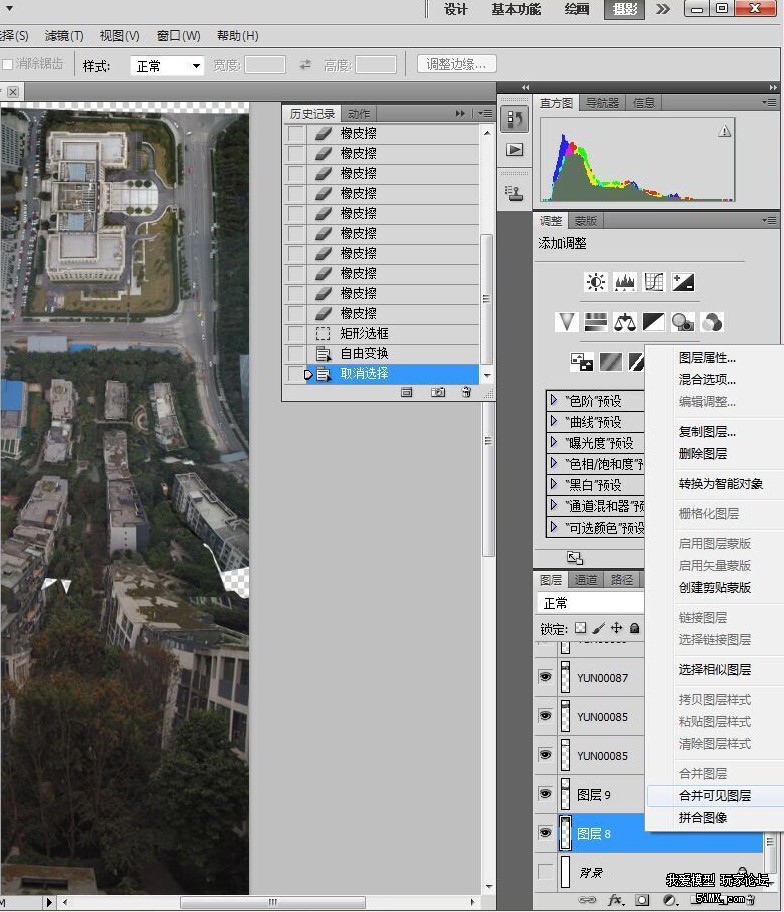
Task: Click the camera icon for new history snapshot
Action: pyautogui.click(x=437, y=393)
